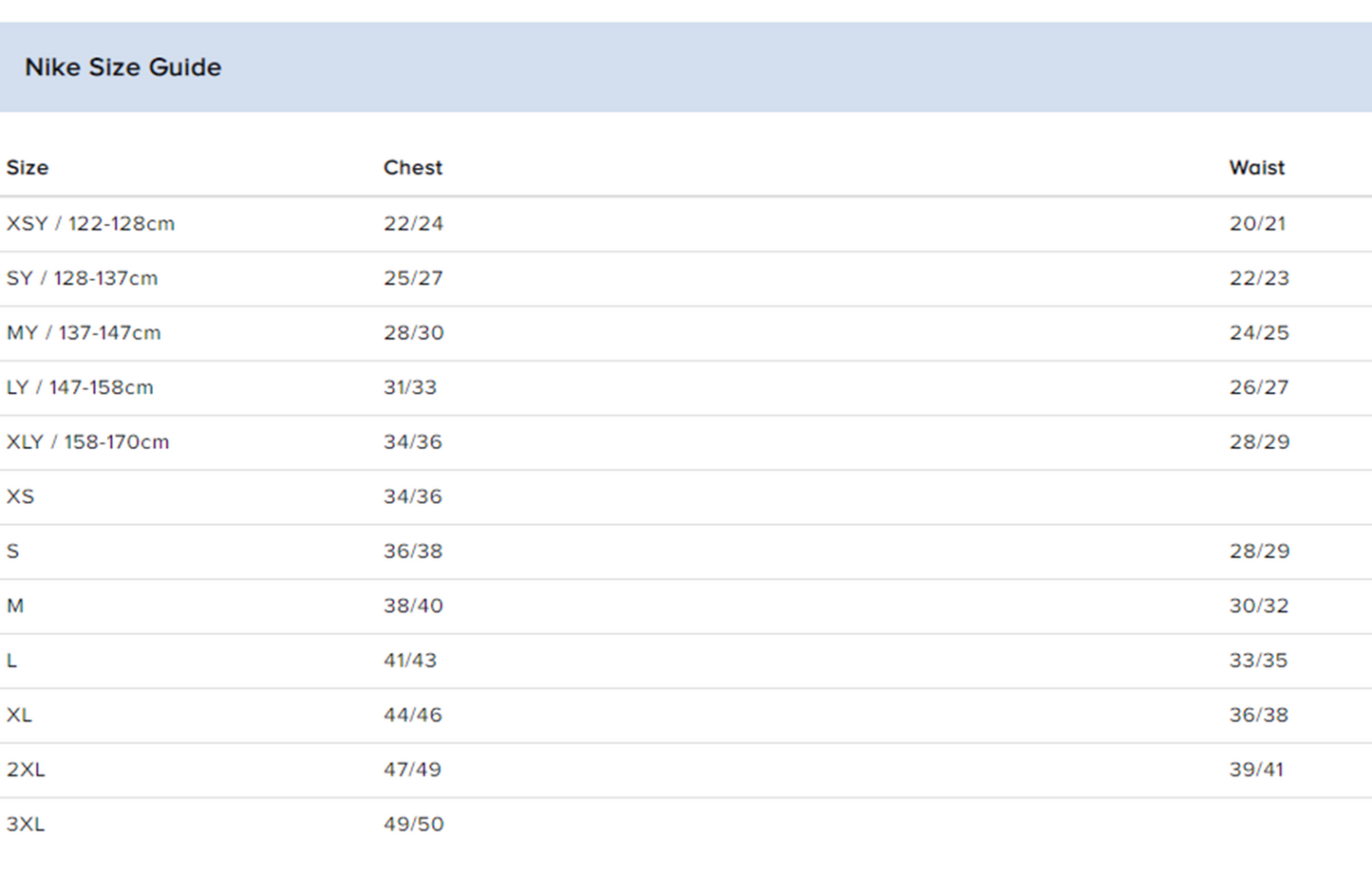
Task: Click the Size column header
Action: (28, 168)
